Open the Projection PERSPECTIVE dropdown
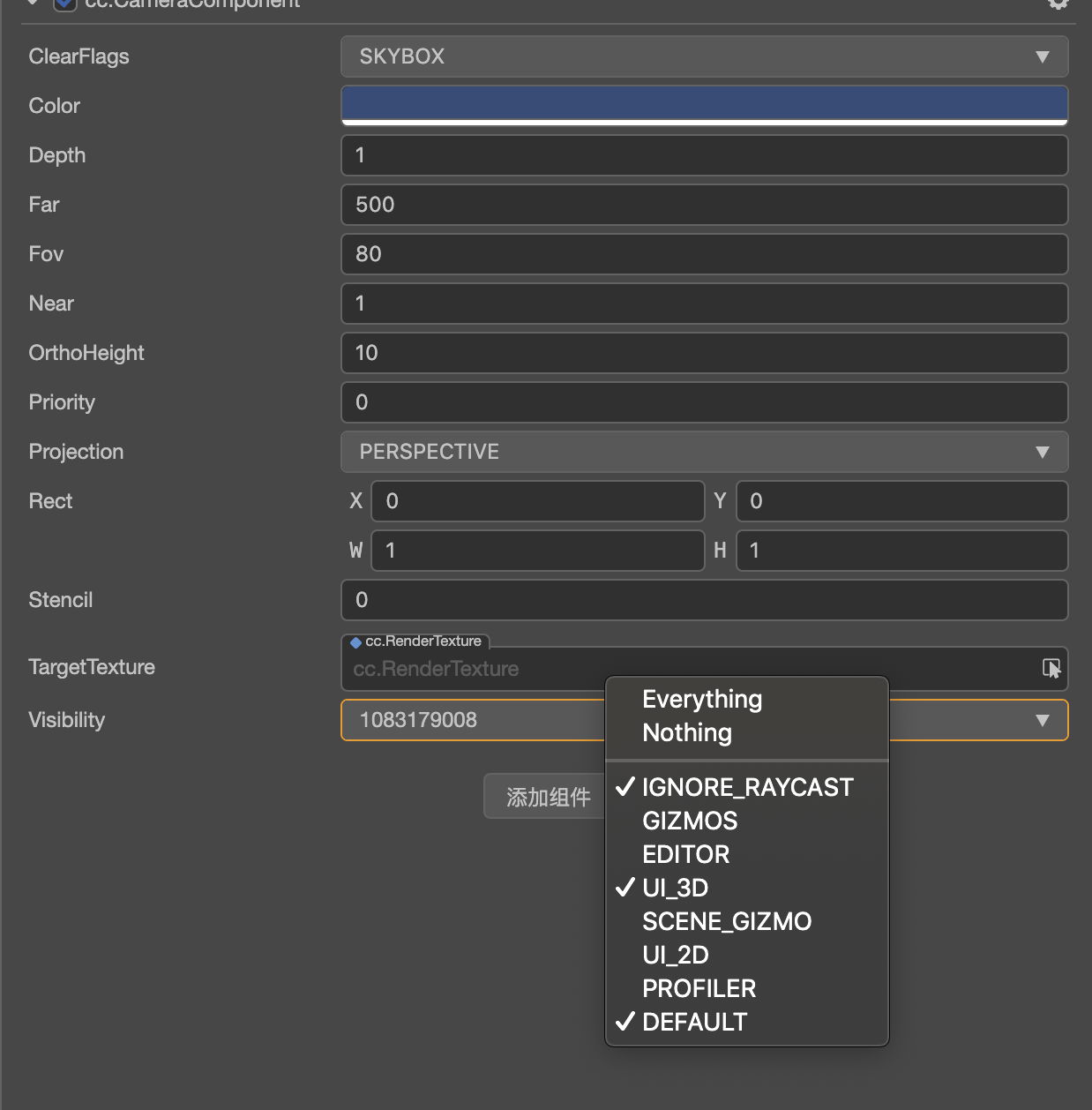The width and height of the screenshot is (1092, 1110). pos(704,452)
